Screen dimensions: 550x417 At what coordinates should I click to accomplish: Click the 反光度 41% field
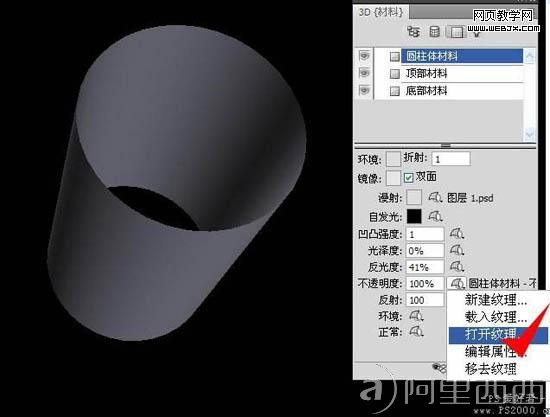pos(425,267)
